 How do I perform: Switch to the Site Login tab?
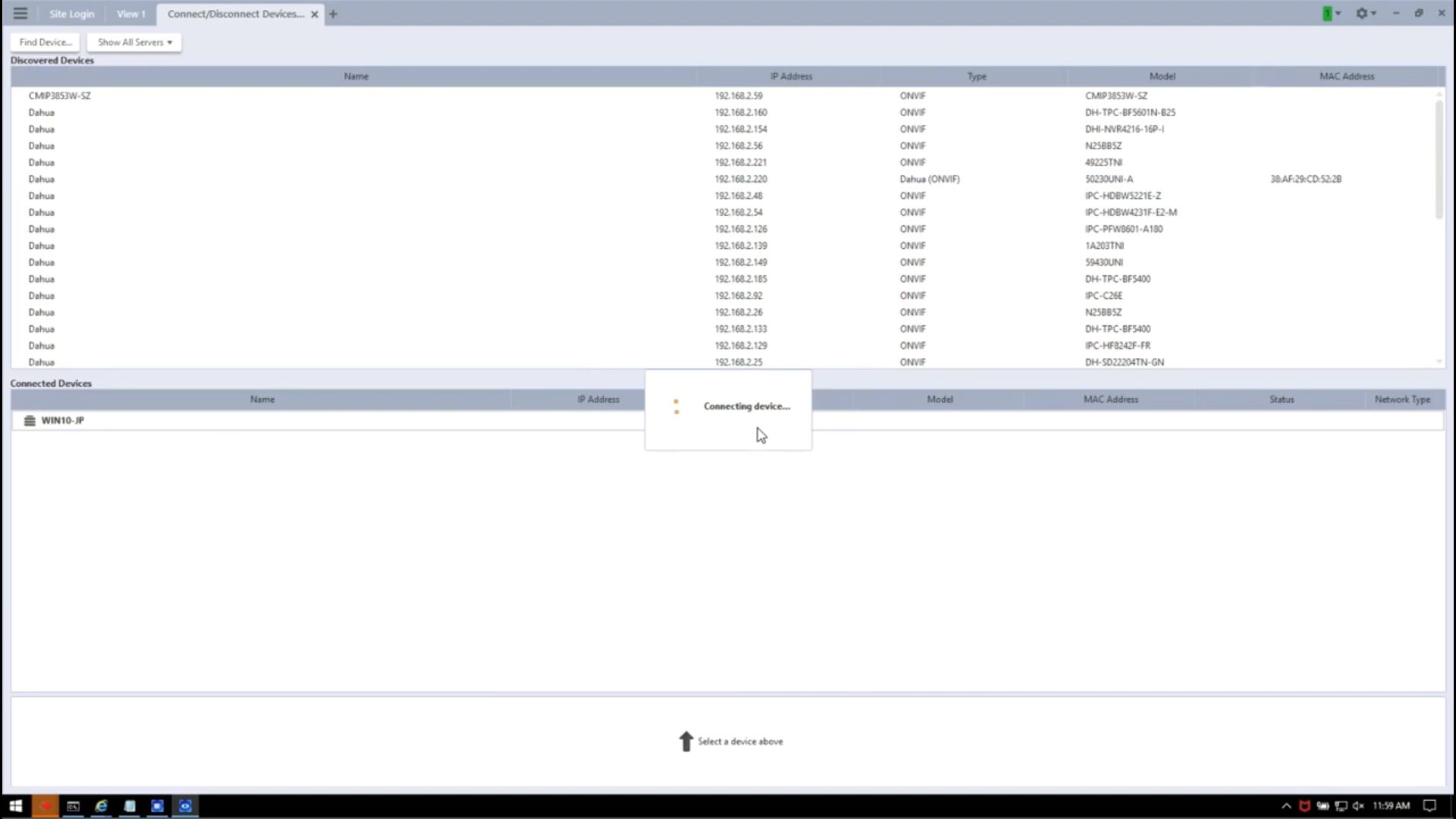click(71, 14)
